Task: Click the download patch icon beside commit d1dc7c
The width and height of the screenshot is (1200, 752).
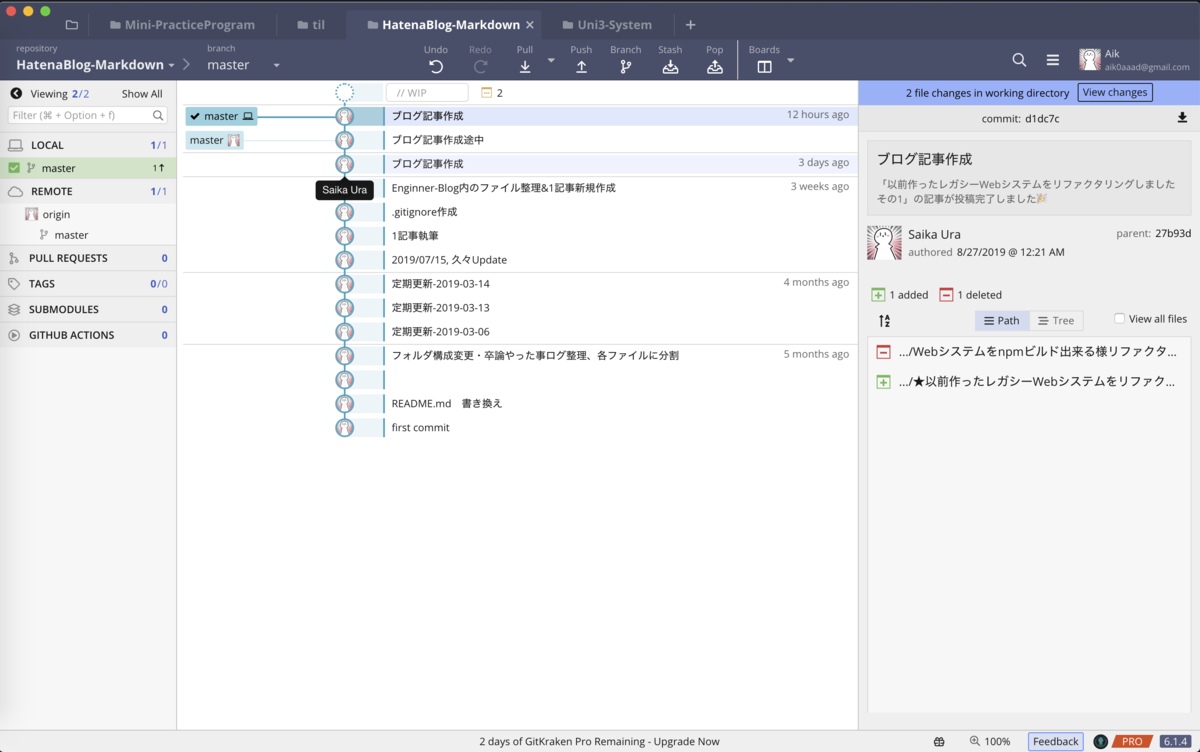Action: [1182, 116]
